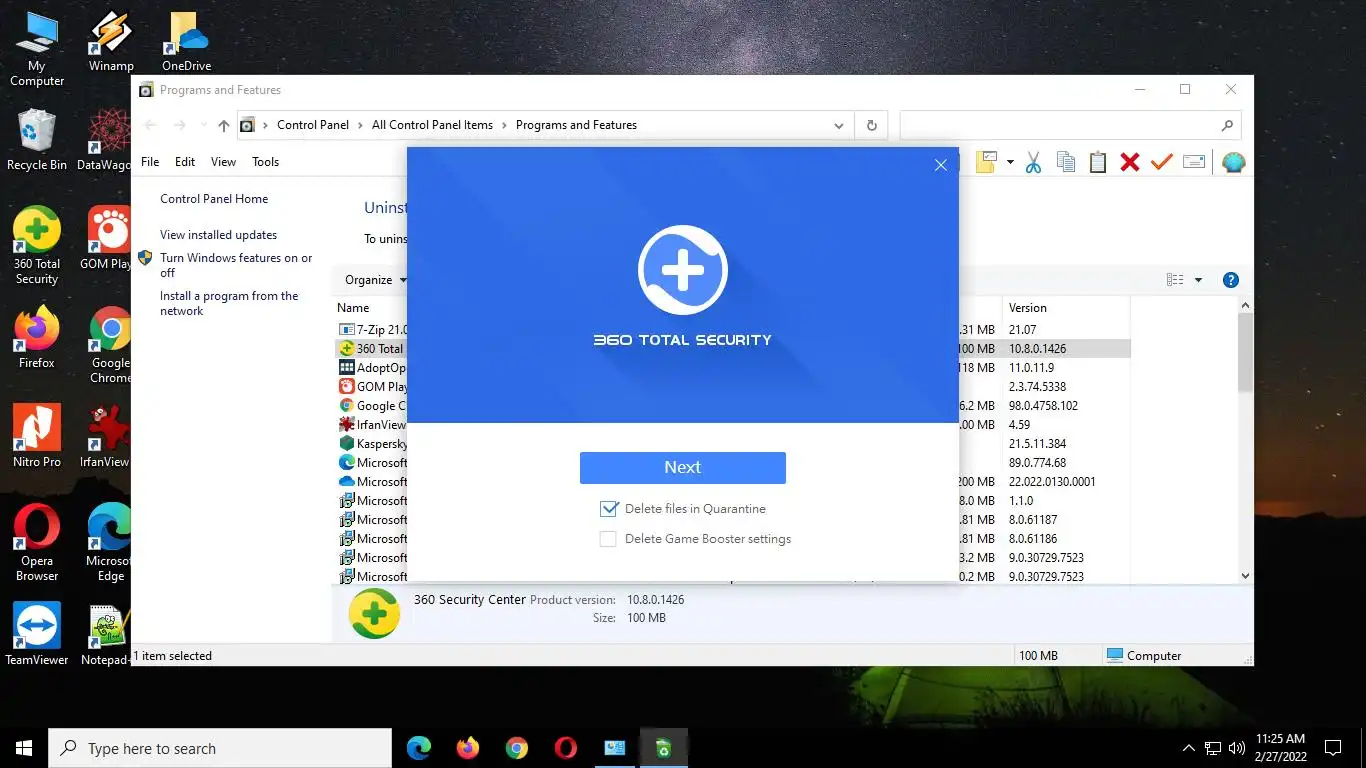This screenshot has width=1366, height=768.
Task: Open the Edit menu
Action: [185, 162]
